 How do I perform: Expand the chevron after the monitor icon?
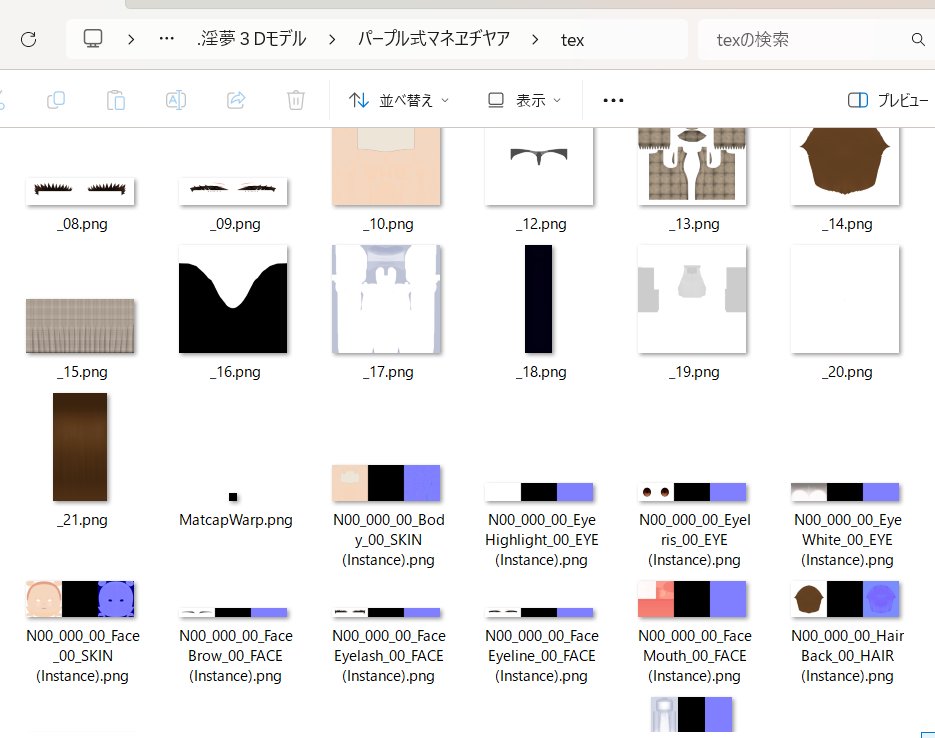pyautogui.click(x=131, y=40)
